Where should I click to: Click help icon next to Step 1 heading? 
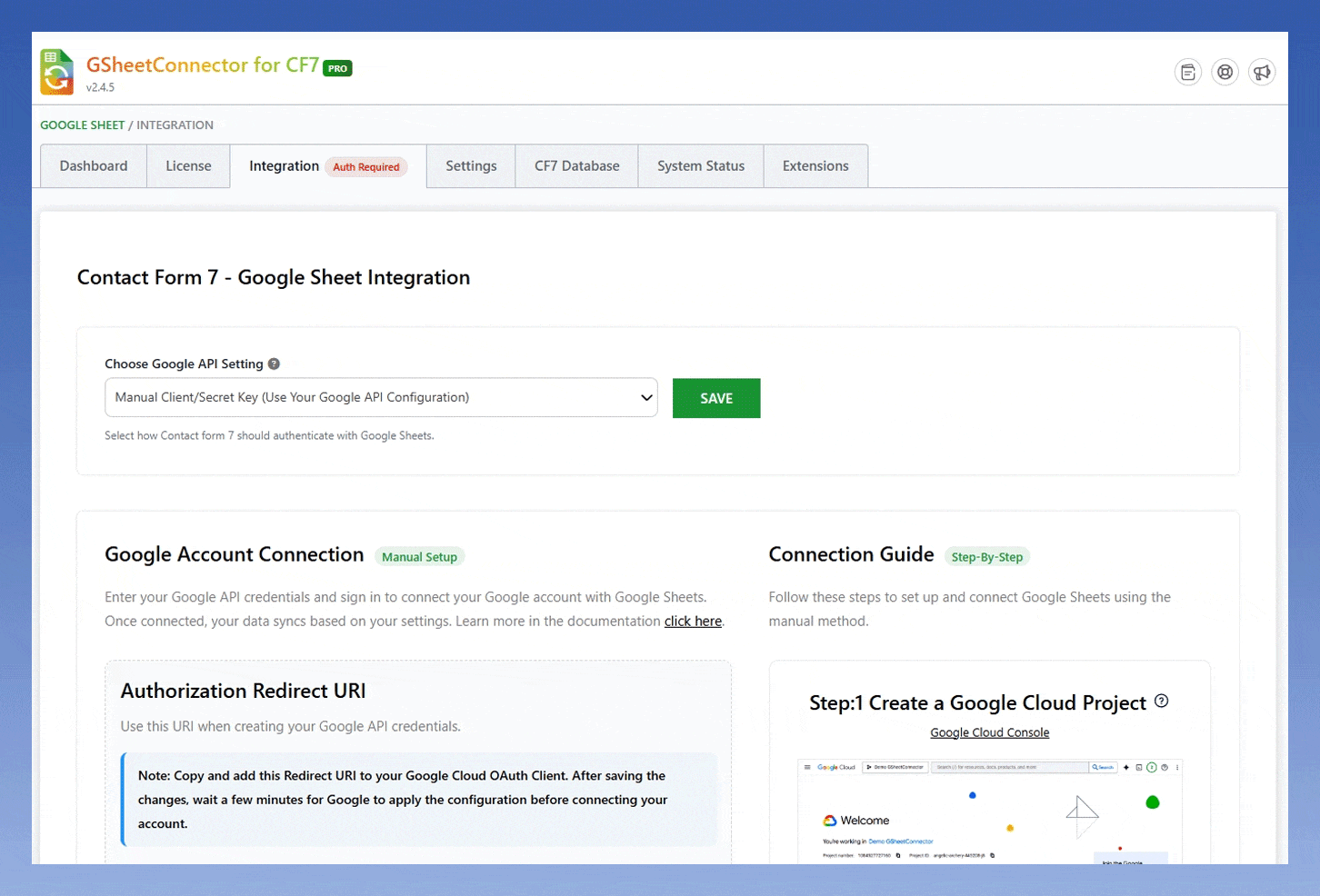click(1161, 701)
